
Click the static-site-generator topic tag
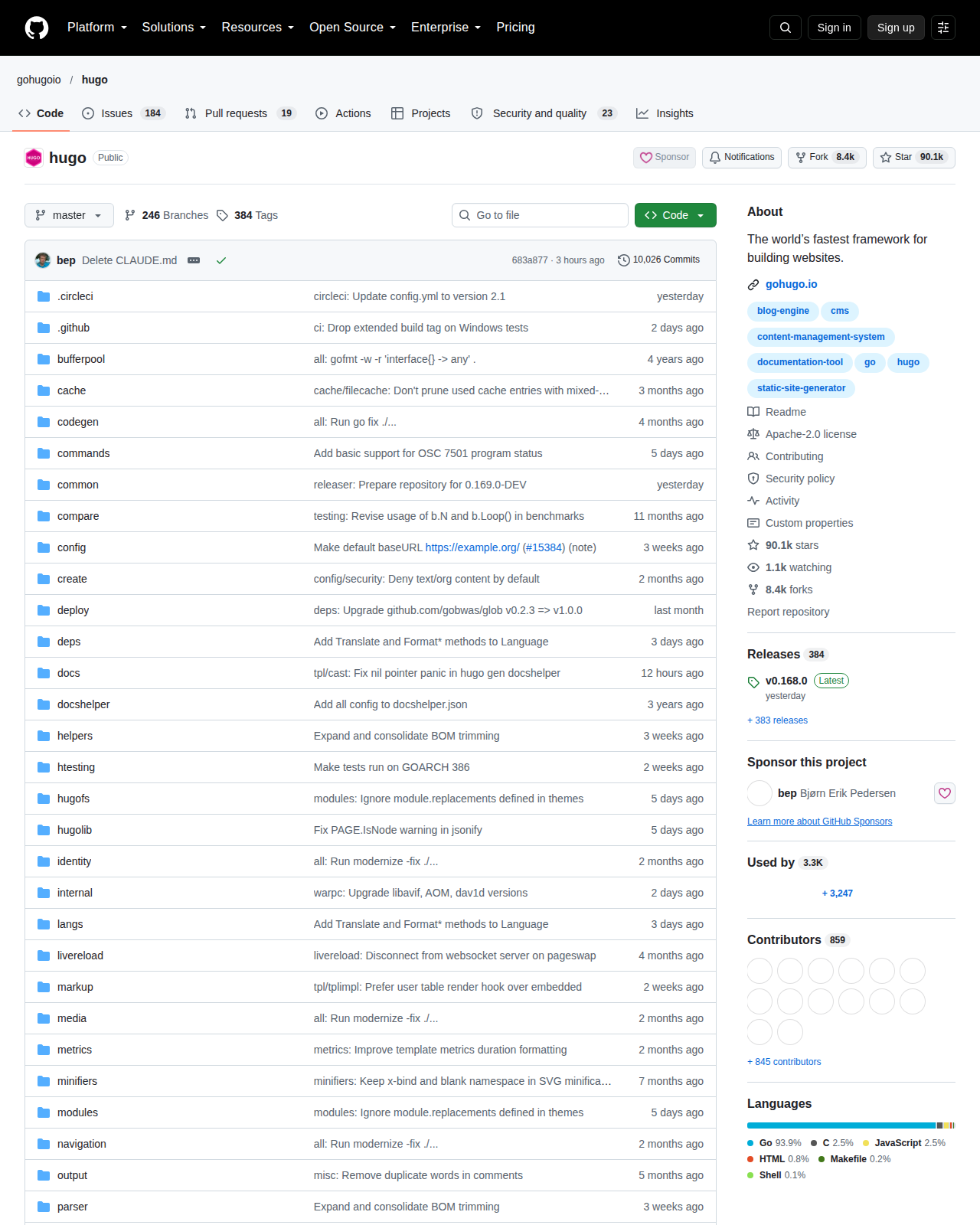pos(801,388)
